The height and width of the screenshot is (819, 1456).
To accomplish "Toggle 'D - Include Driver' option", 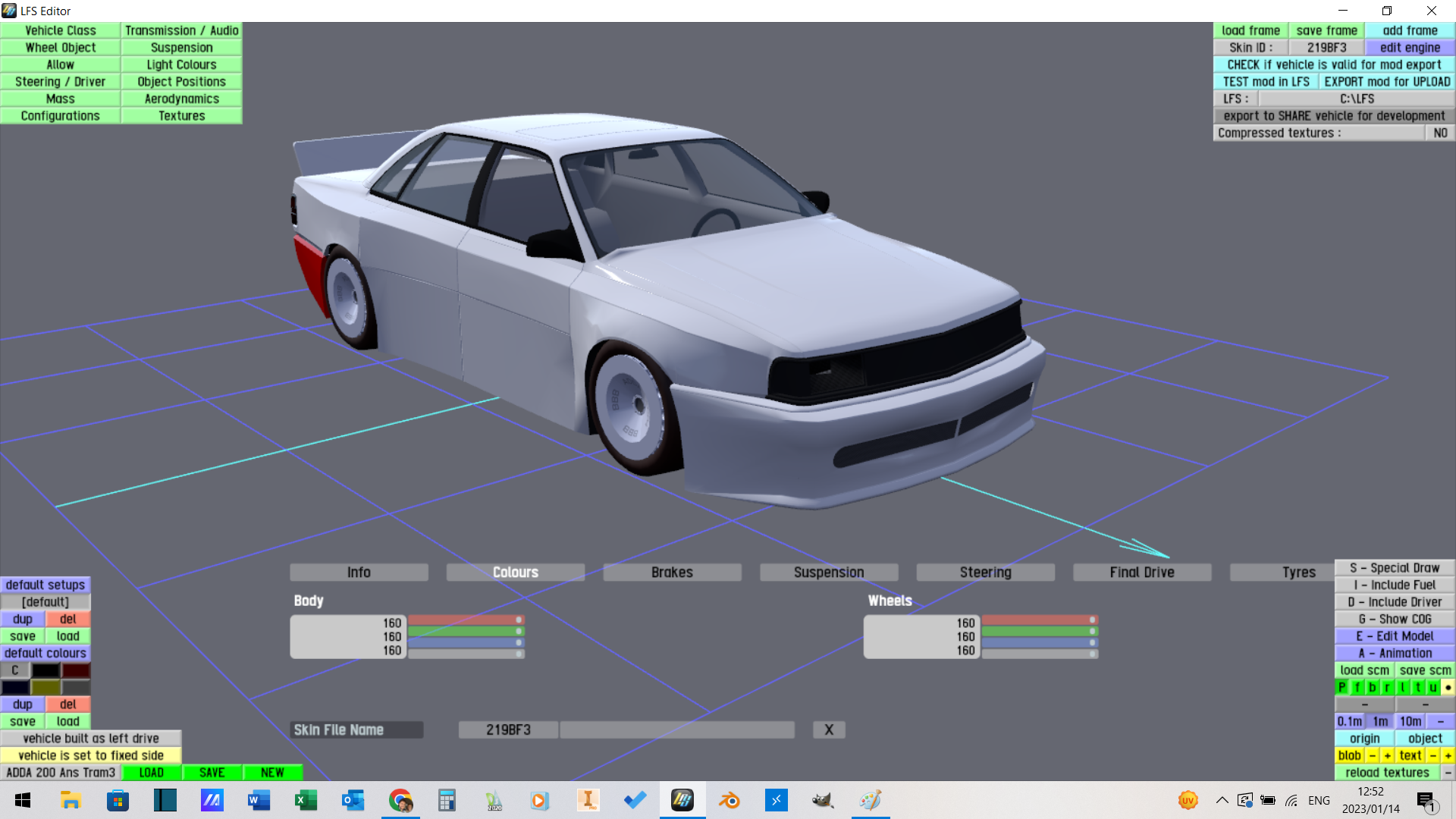I will [1395, 602].
